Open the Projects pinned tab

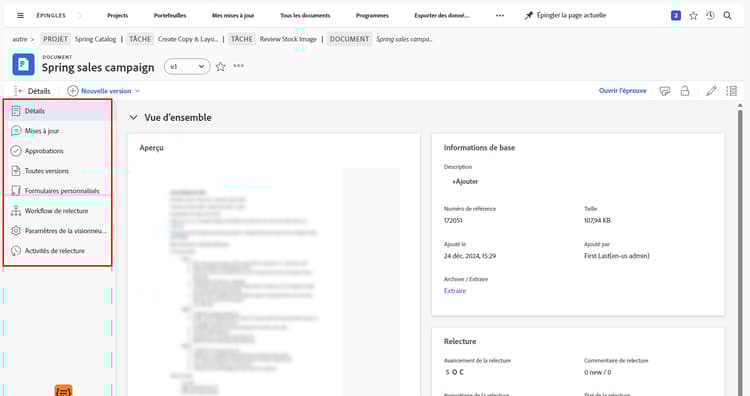coord(118,15)
